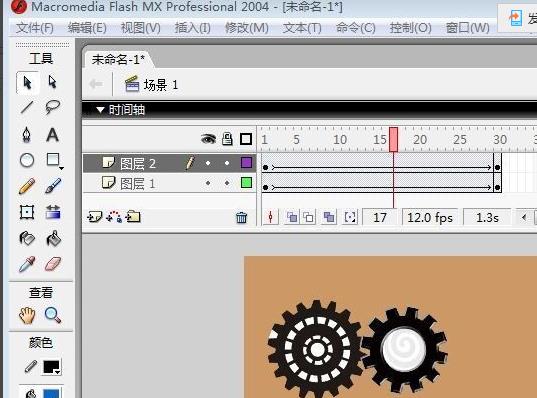Toggle visibility dot for 图层 2
537x398 pixels.
(208, 163)
